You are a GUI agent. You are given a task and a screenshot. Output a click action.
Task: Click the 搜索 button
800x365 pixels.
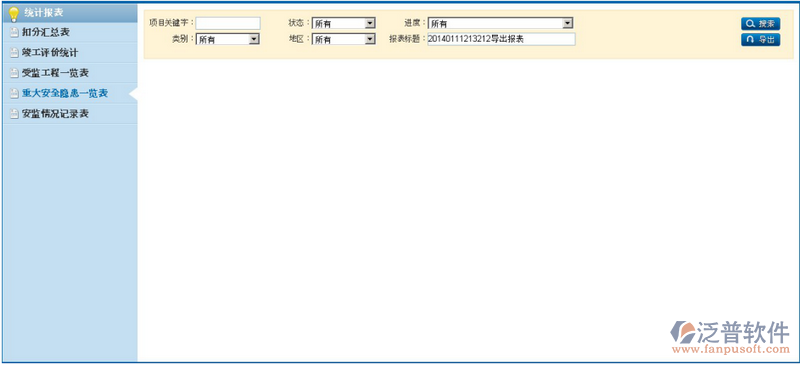point(760,23)
